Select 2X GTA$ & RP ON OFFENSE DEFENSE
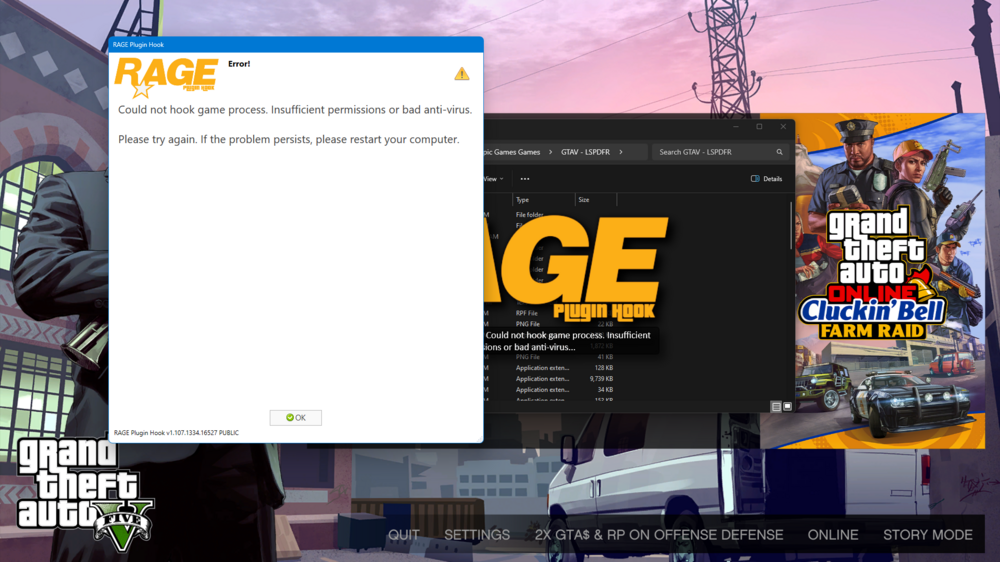This screenshot has width=1000, height=562. pyautogui.click(x=659, y=535)
